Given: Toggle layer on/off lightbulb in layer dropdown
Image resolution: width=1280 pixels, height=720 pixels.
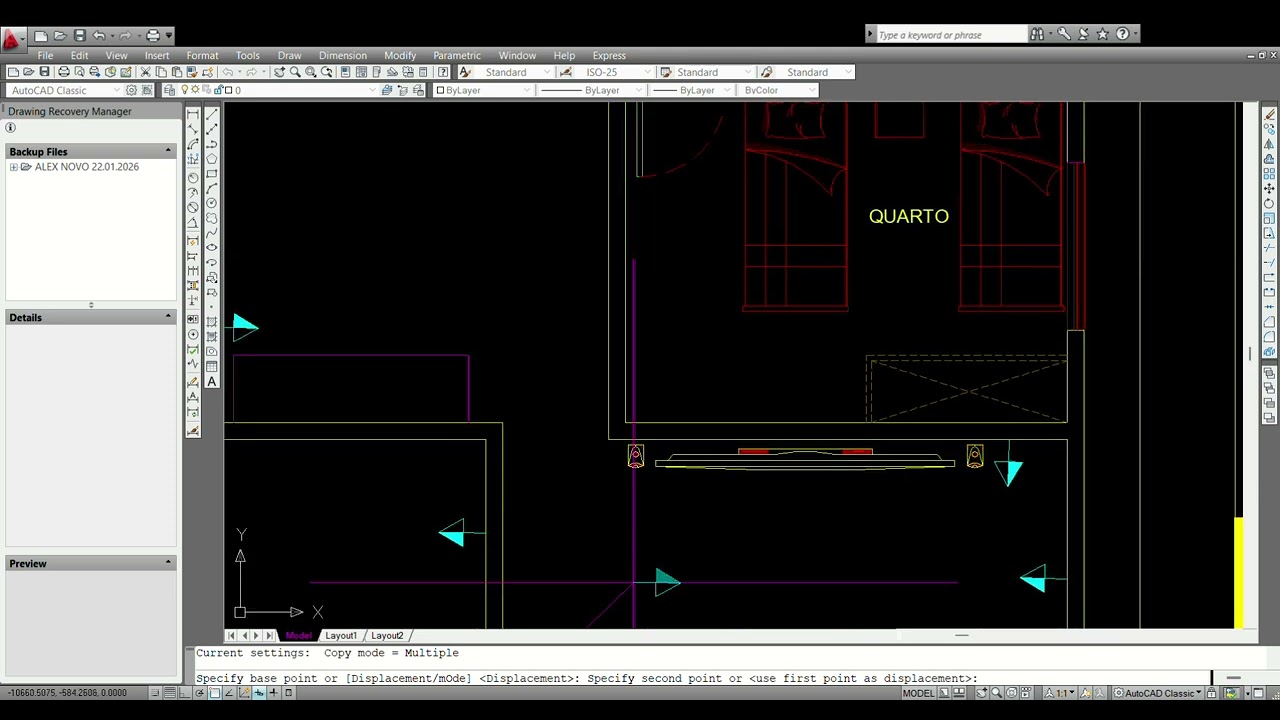Looking at the screenshot, I should [x=184, y=90].
